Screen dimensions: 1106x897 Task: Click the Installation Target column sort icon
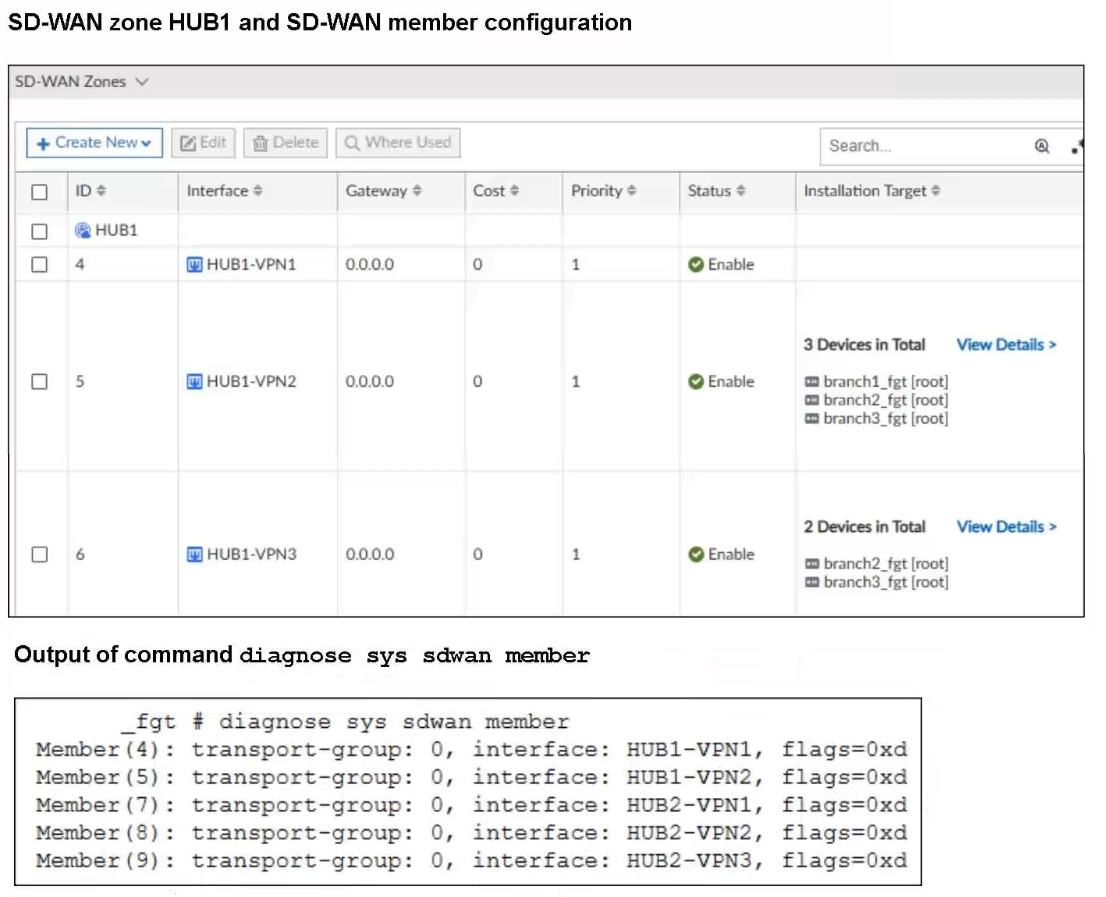935,190
